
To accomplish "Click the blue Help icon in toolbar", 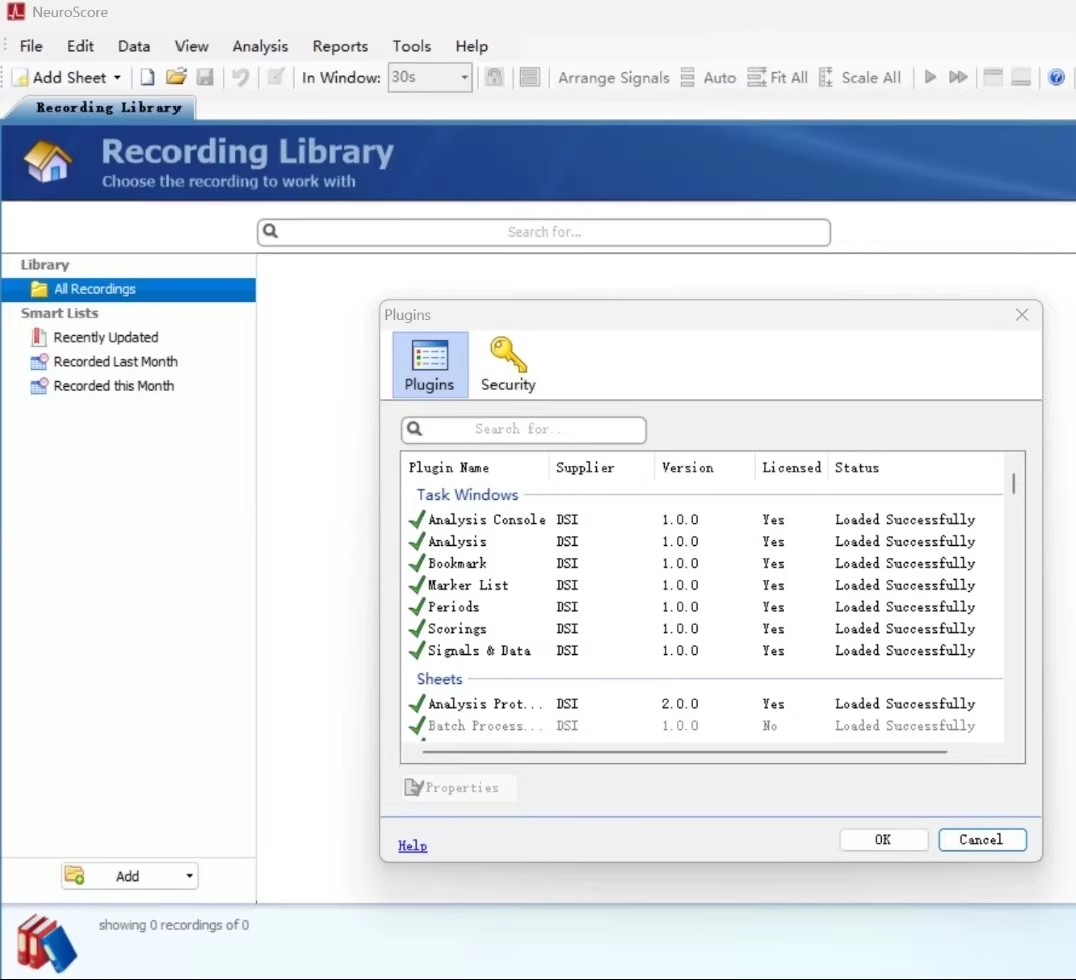I will click(x=1056, y=77).
